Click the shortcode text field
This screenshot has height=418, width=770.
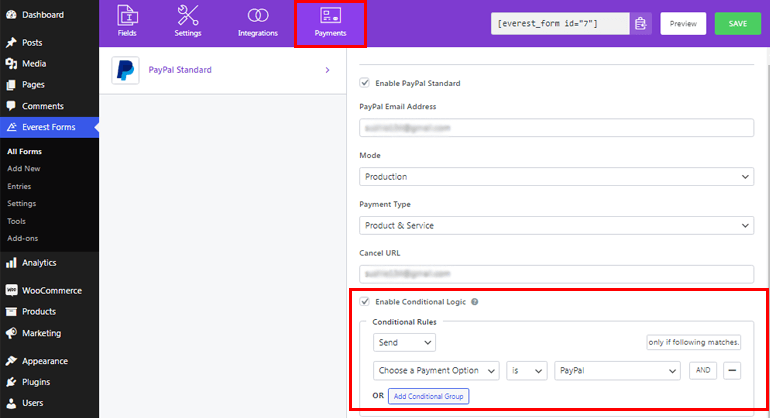click(x=560, y=24)
